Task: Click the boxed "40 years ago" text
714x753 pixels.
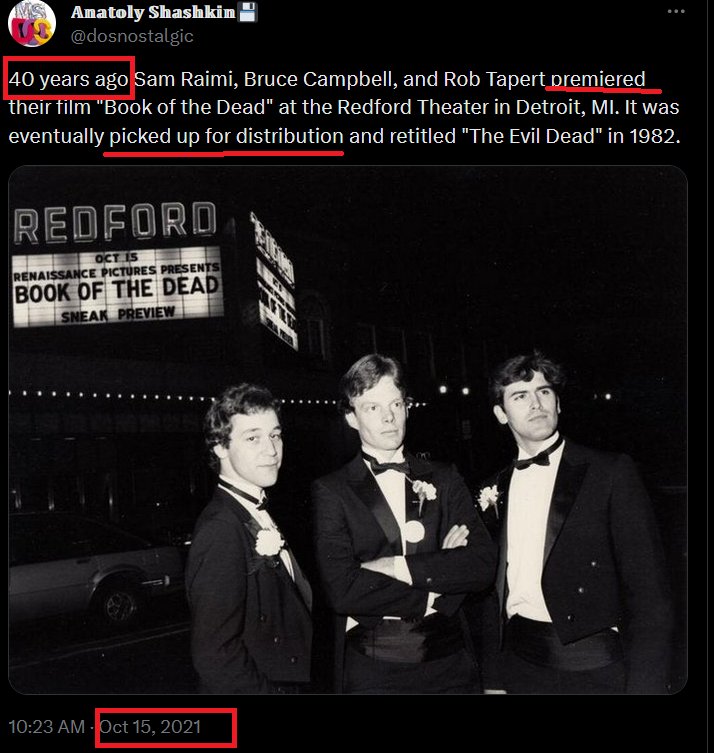Action: (69, 79)
